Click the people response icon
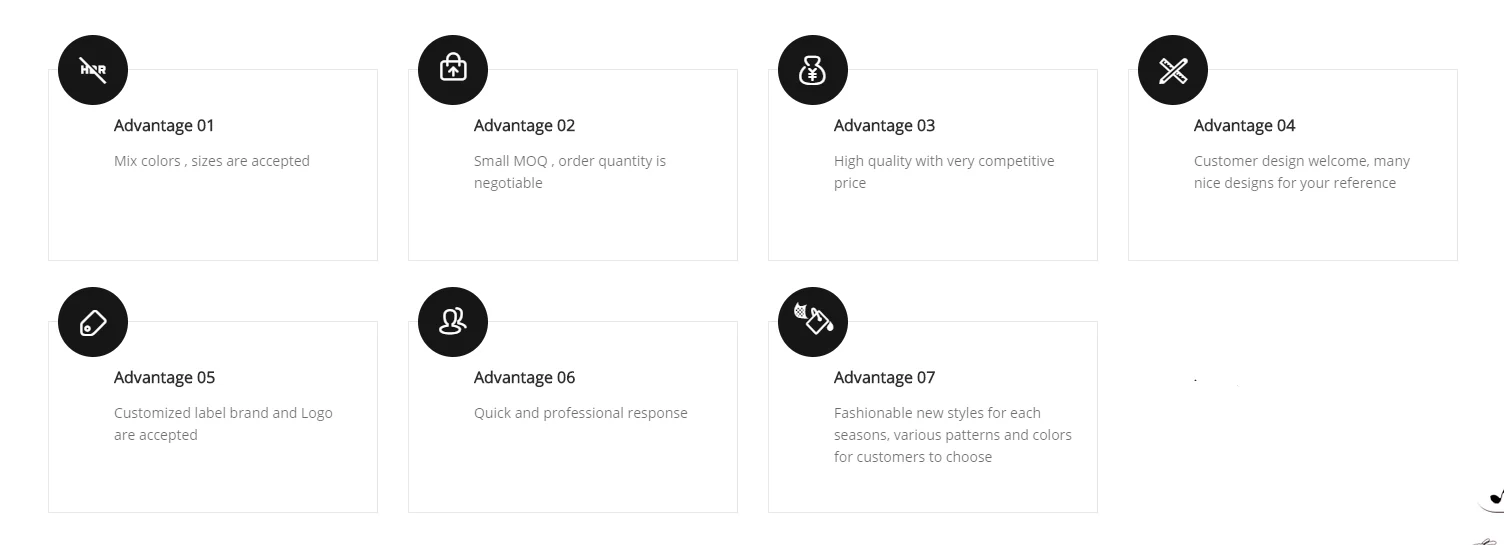1504x545 pixels. pos(453,322)
